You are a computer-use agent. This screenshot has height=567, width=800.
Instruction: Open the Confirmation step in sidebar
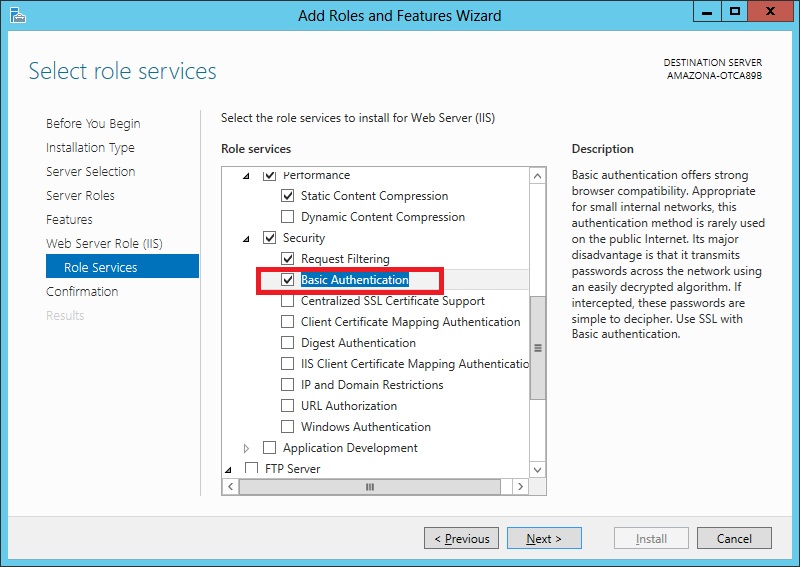(x=82, y=291)
